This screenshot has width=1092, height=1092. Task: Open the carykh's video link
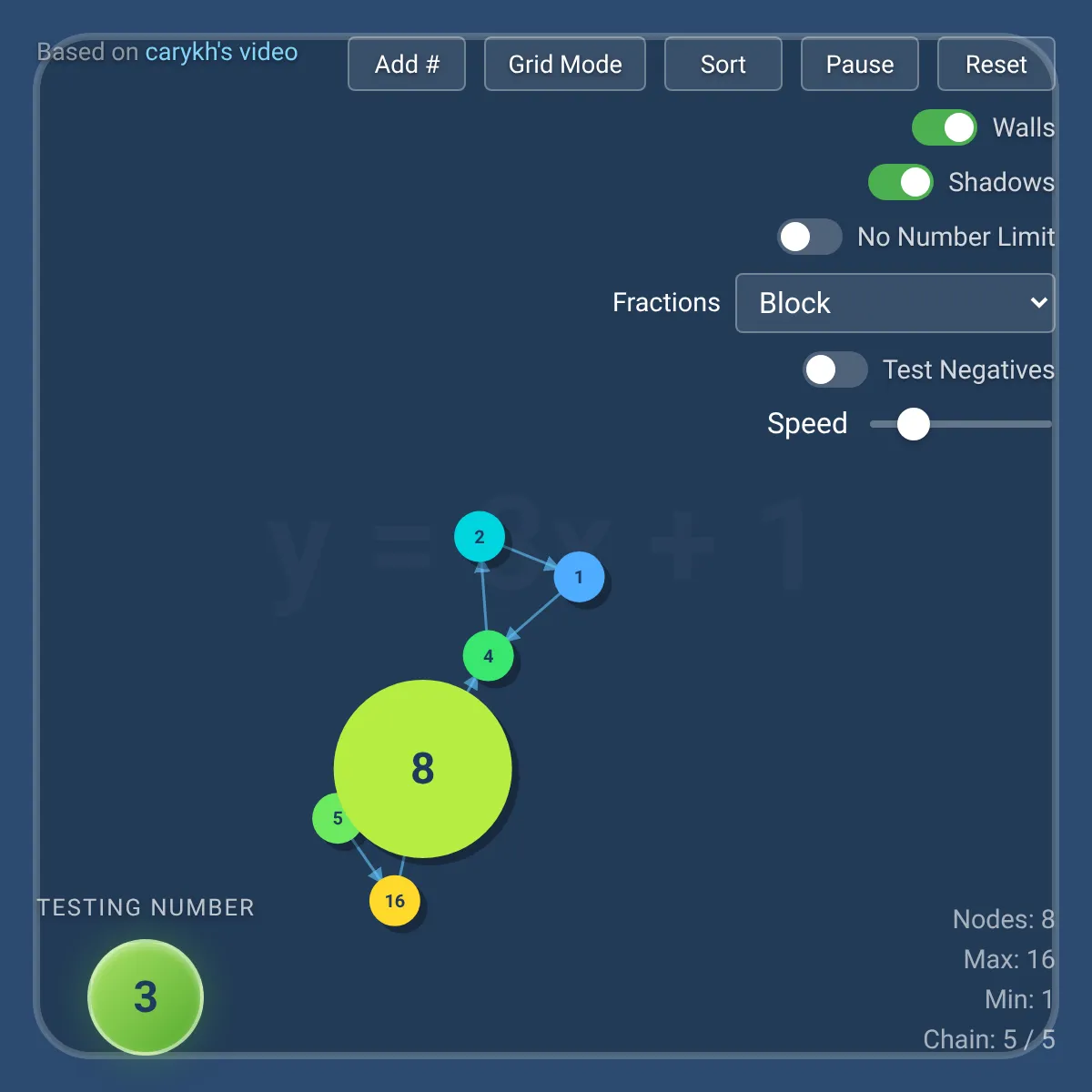222,52
